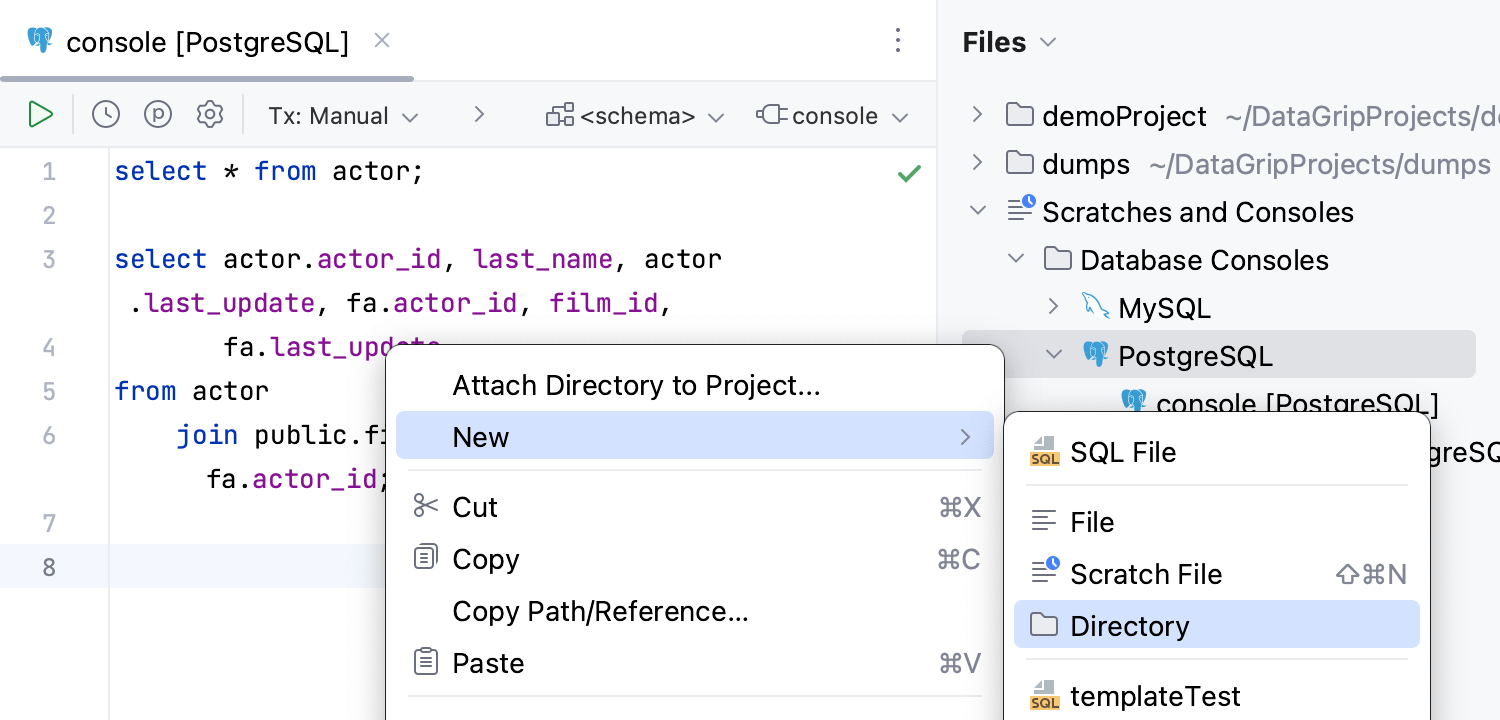The height and width of the screenshot is (720, 1500).
Task: Select MySQL data source in tree
Action: (1164, 308)
